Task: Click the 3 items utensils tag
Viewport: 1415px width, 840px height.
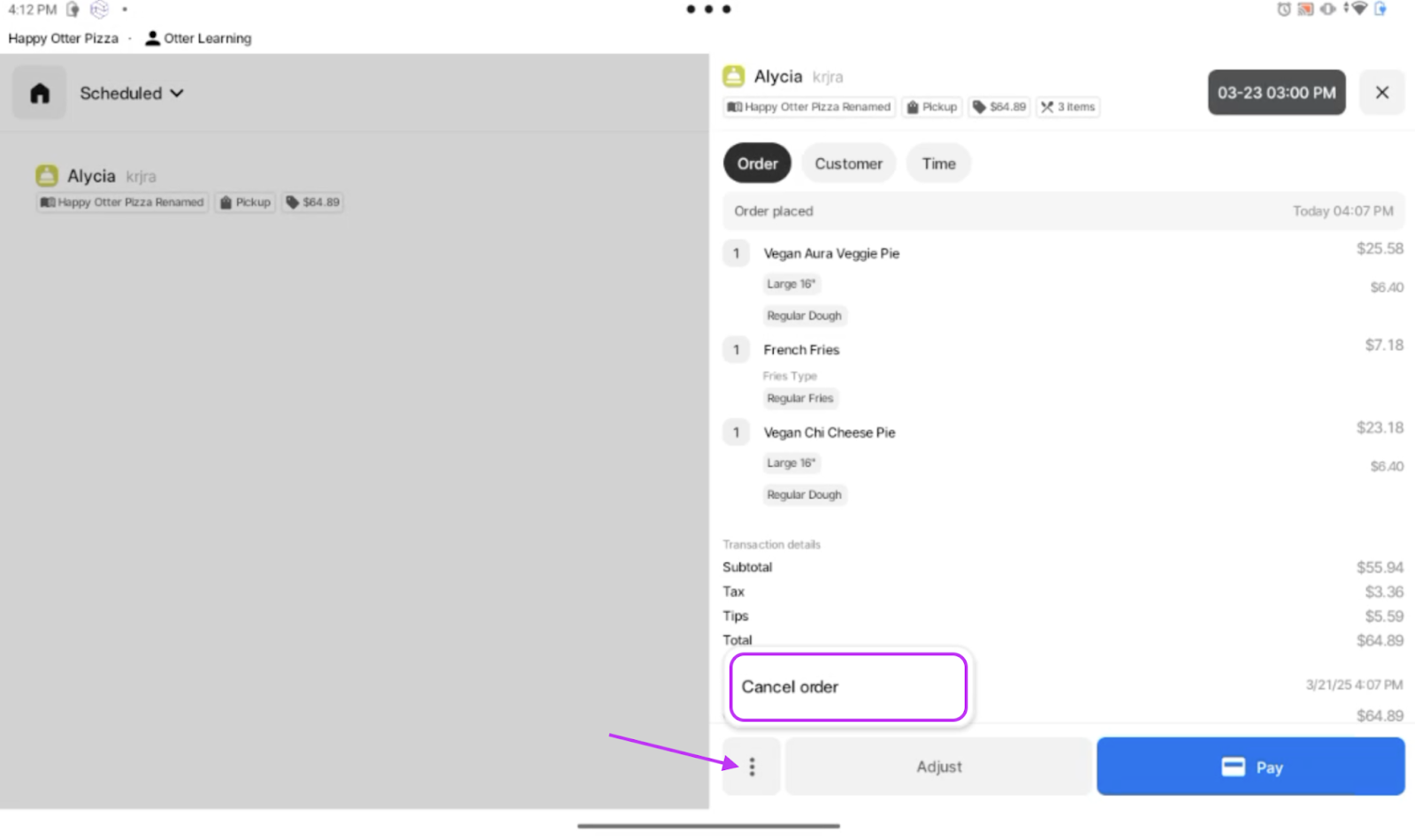Action: coord(1068,107)
